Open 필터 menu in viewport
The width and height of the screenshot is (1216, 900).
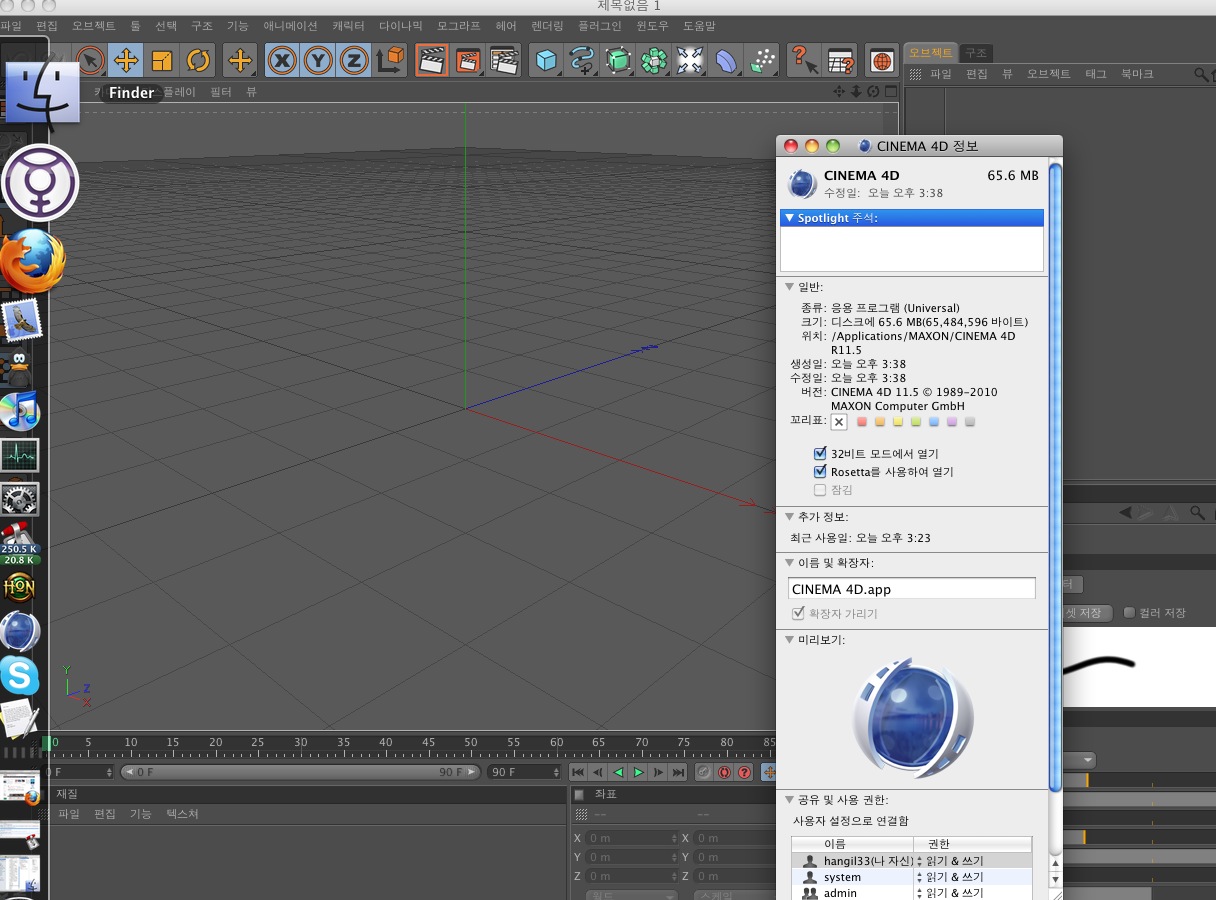pos(221,91)
